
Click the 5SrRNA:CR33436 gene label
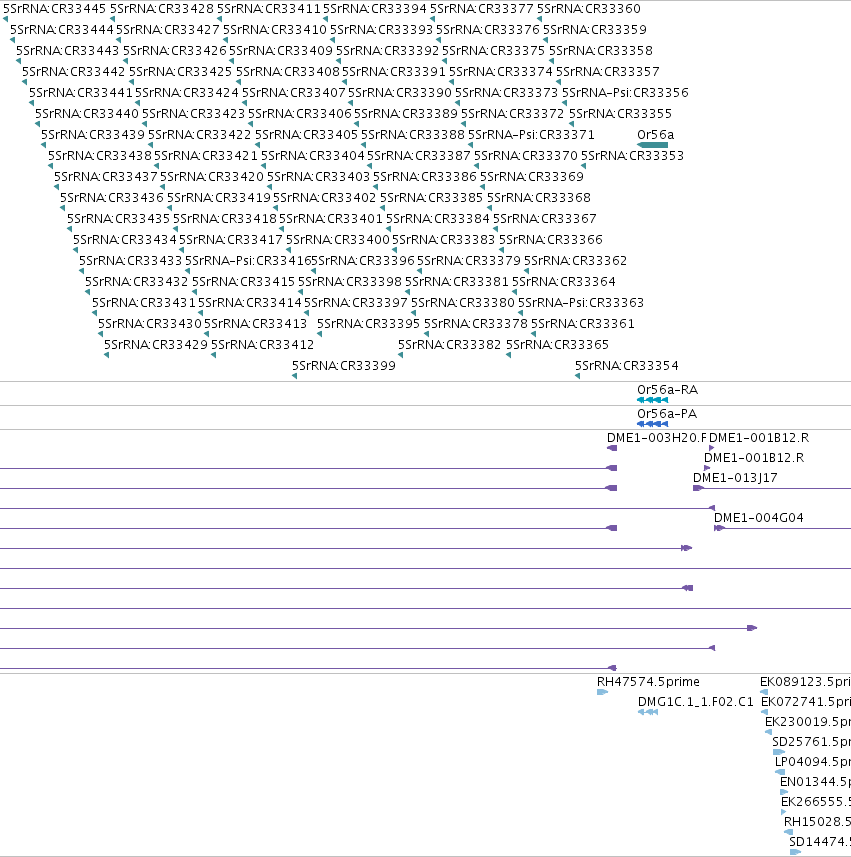point(112,198)
